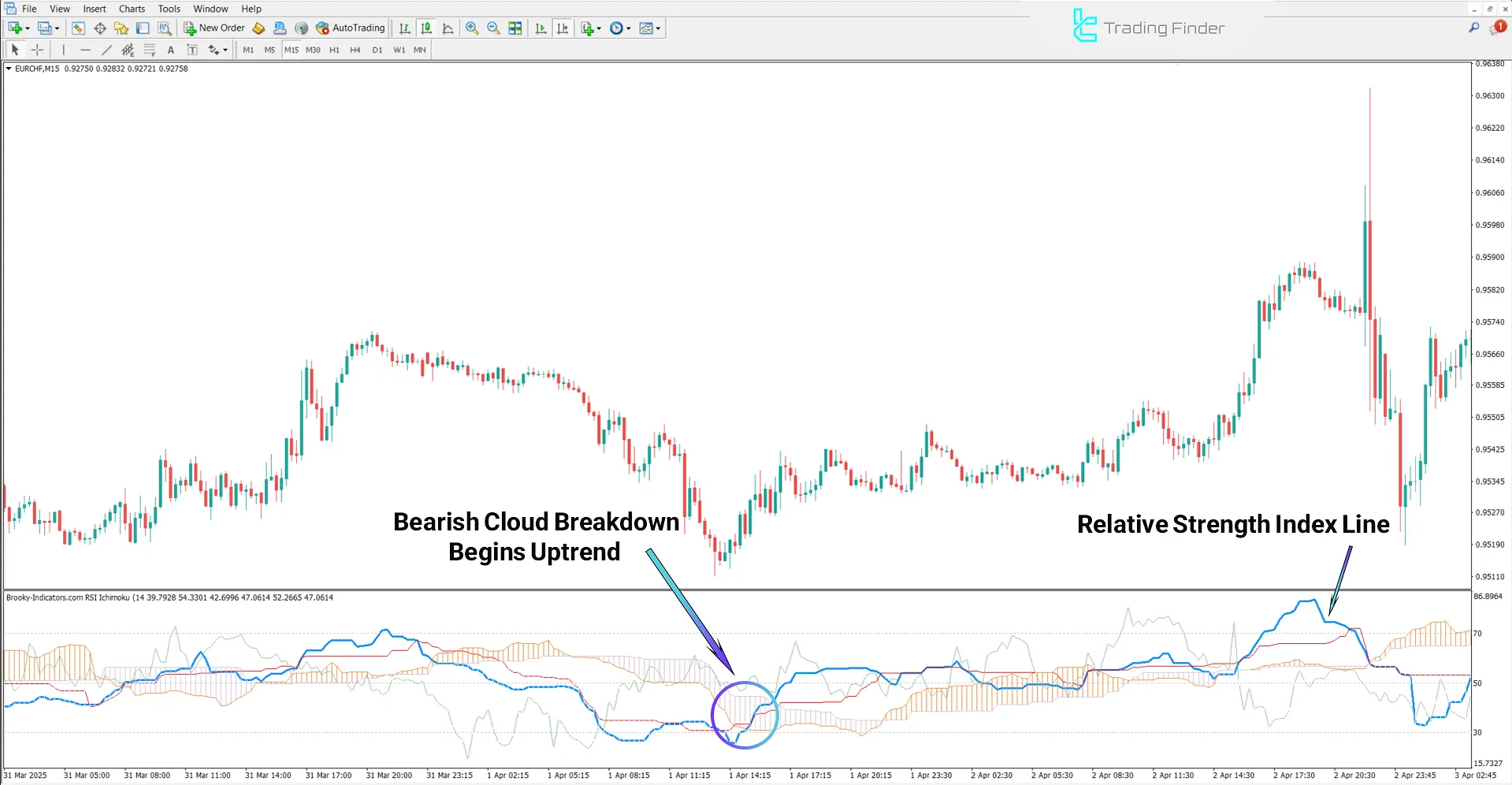The width and height of the screenshot is (1512, 785).
Task: Toggle bar chart display mode
Action: point(403,28)
